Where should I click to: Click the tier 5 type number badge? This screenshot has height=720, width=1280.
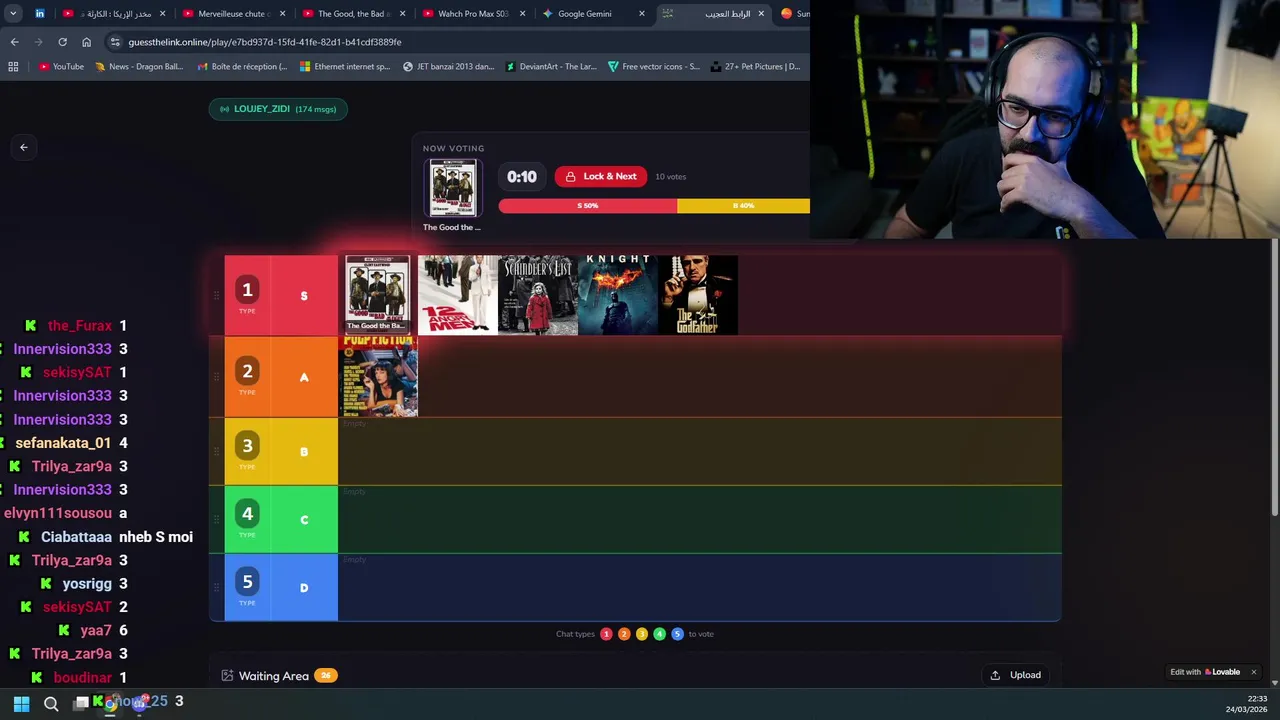[247, 582]
